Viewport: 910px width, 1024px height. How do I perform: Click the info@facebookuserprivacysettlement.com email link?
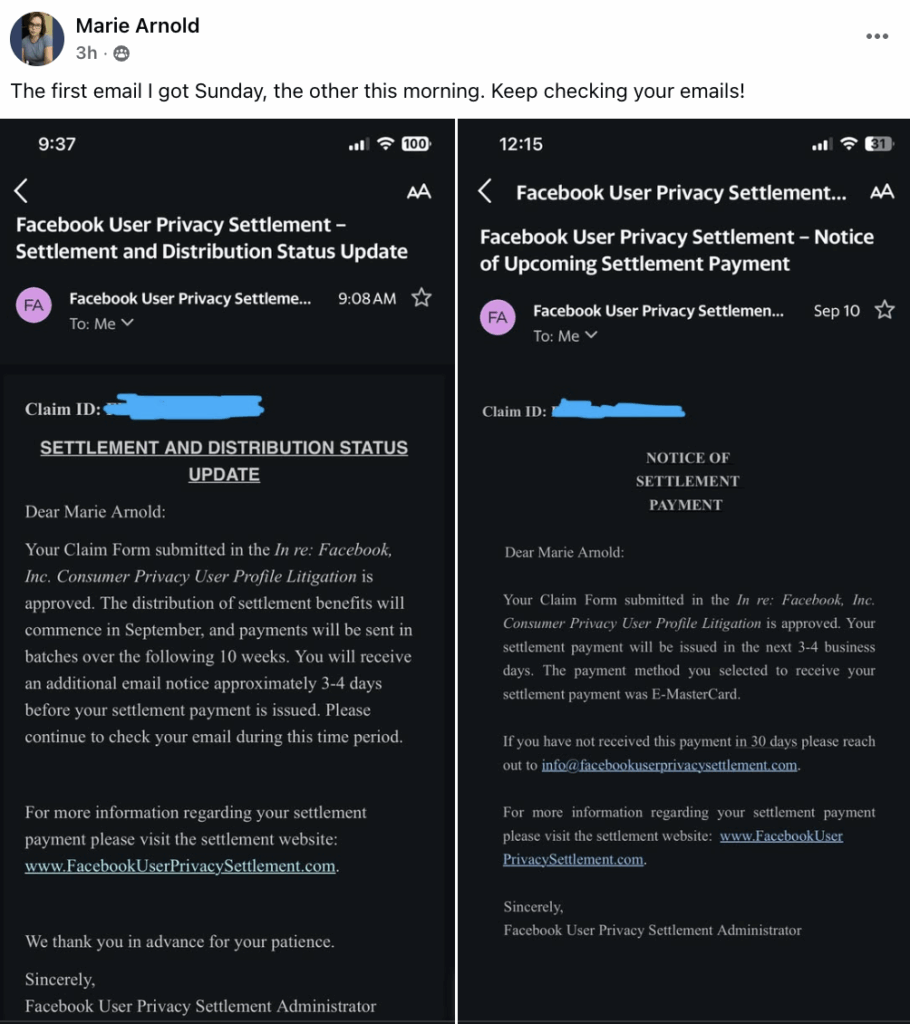tap(669, 765)
